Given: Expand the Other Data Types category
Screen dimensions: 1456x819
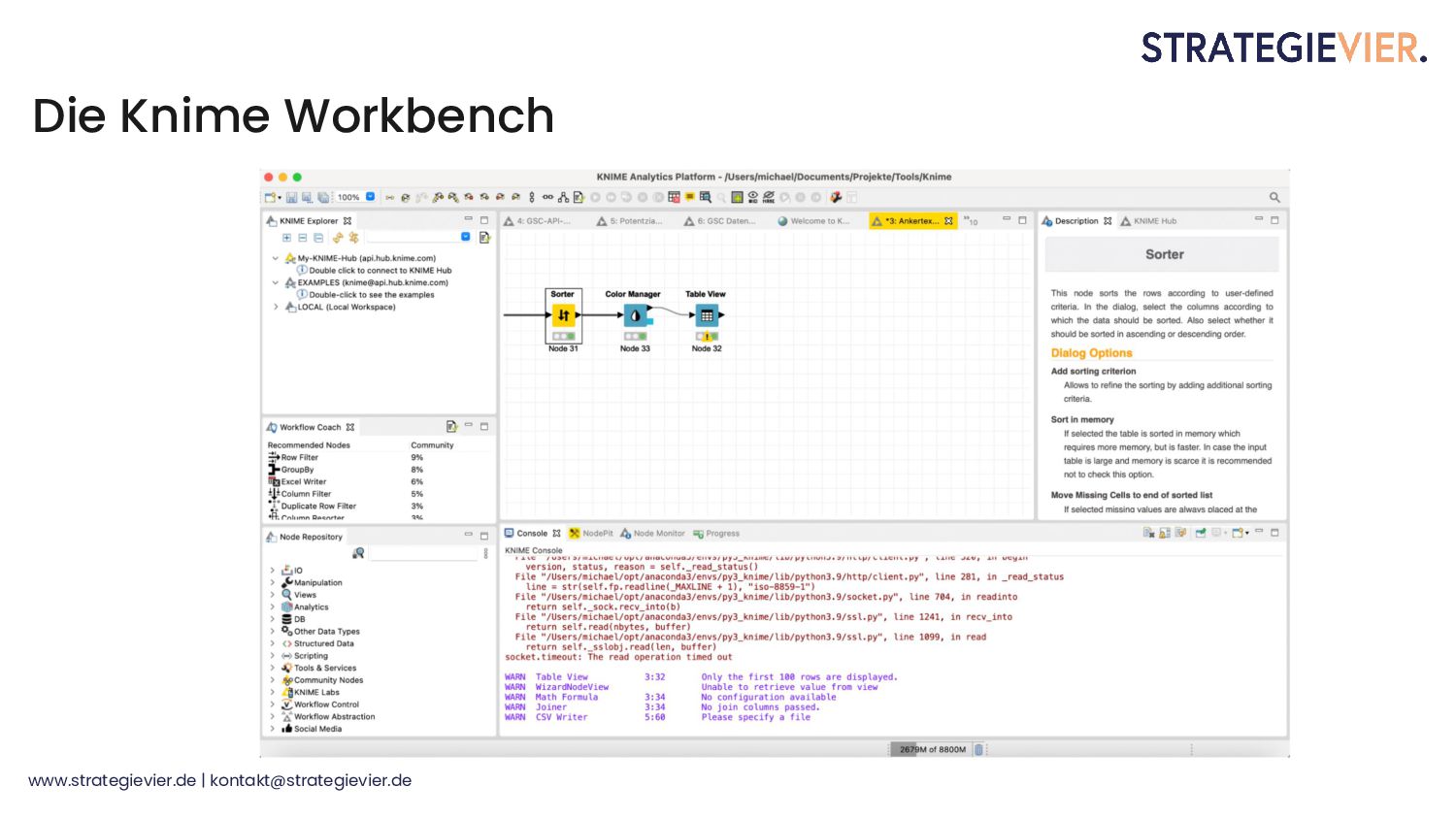Looking at the screenshot, I should pyautogui.click(x=272, y=632).
